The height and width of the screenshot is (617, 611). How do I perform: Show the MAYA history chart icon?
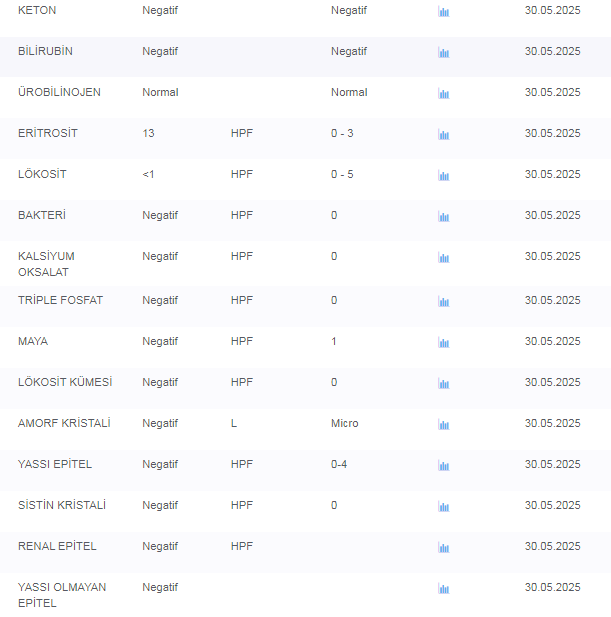pyautogui.click(x=443, y=343)
